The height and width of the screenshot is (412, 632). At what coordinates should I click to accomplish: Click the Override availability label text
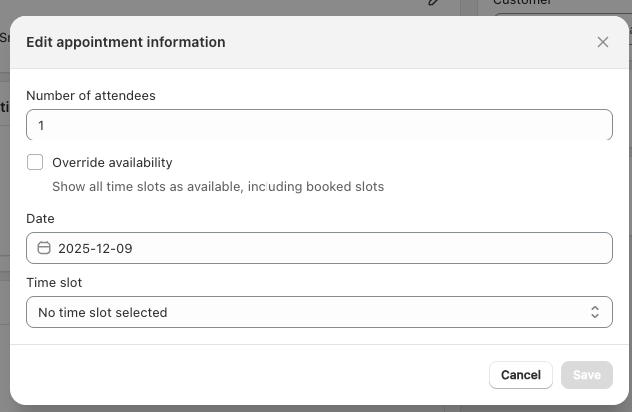click(112, 162)
